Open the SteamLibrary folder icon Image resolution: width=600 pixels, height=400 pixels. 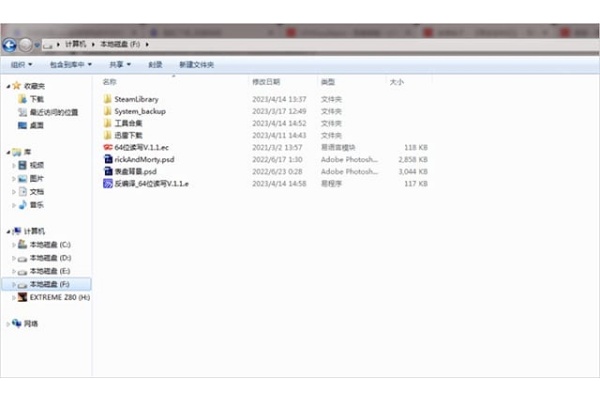[x=108, y=99]
